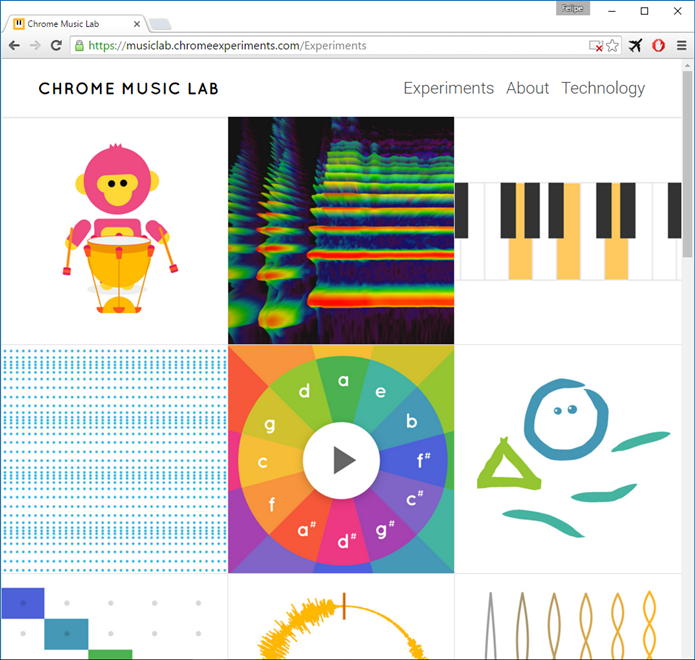Viewport: 695px width, 660px height.
Task: Select note 'f#' on the arpeggio wheel
Action: pos(423,461)
